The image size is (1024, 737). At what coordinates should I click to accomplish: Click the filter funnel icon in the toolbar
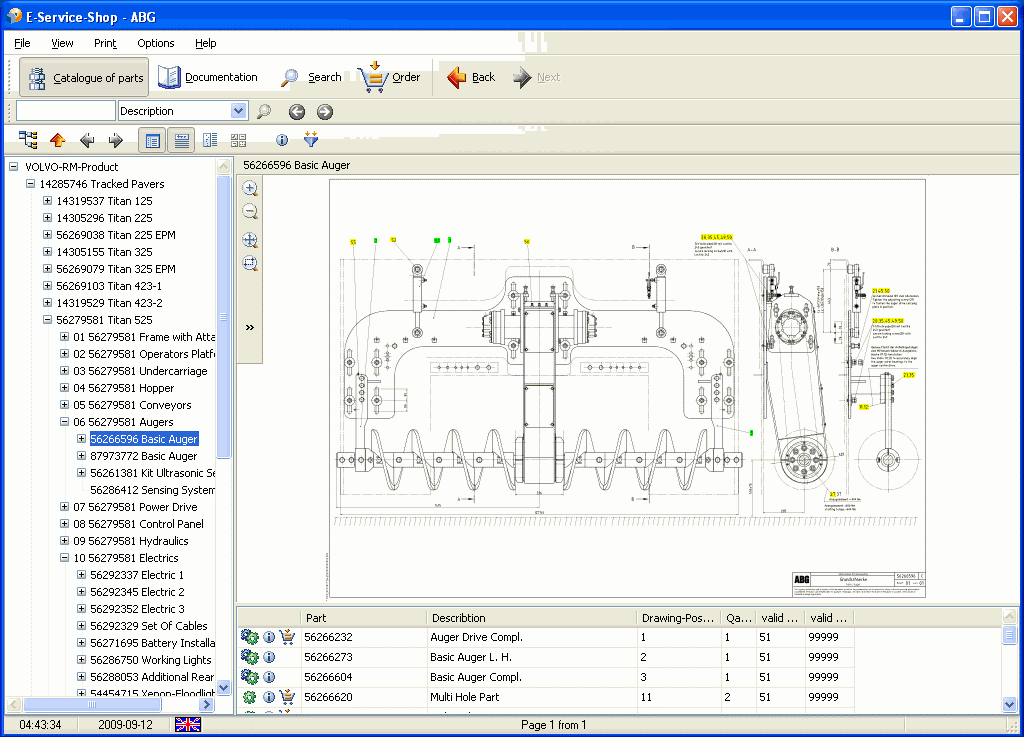(x=311, y=140)
